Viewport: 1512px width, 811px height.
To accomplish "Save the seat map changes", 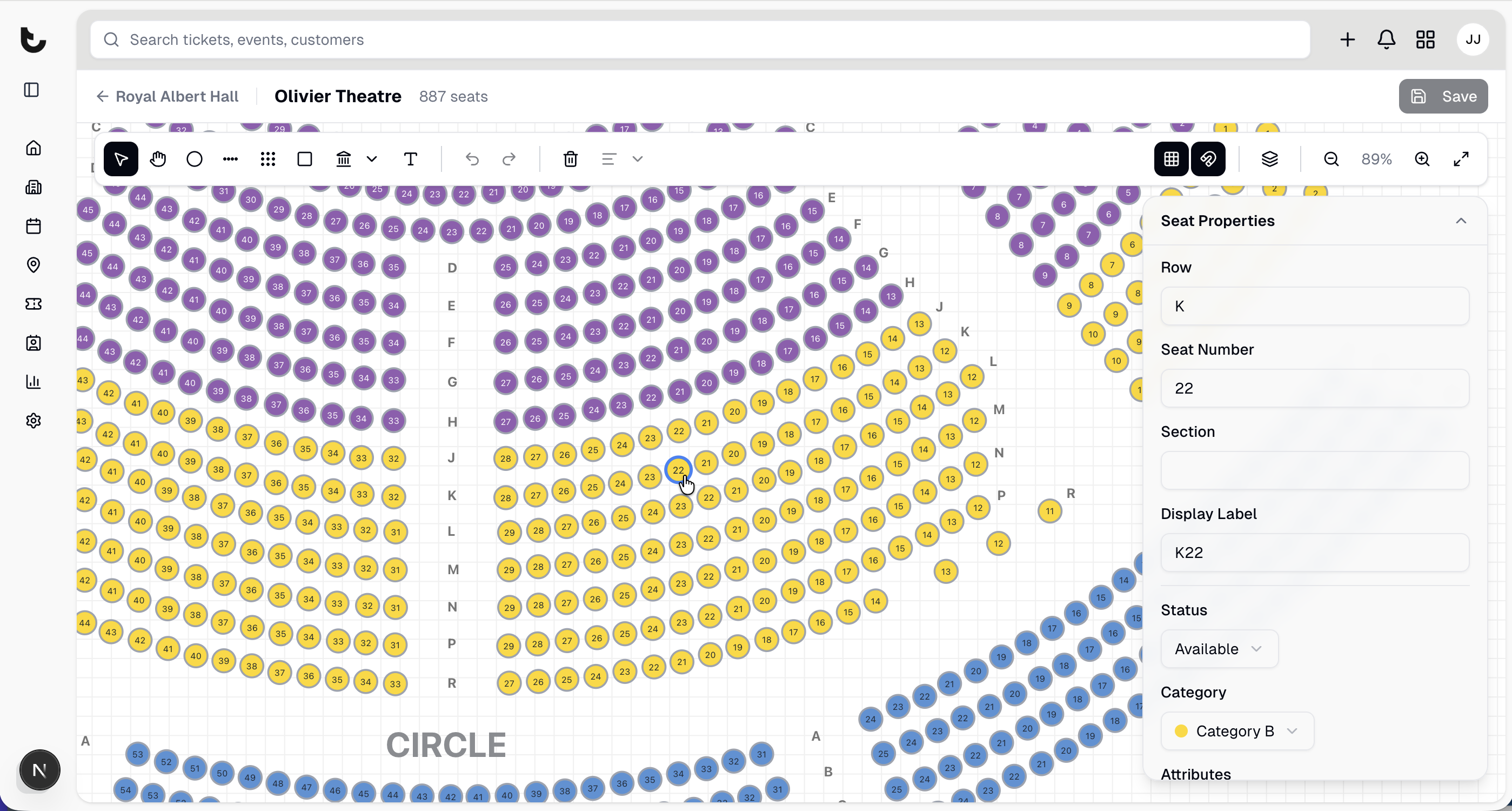I will coord(1443,96).
